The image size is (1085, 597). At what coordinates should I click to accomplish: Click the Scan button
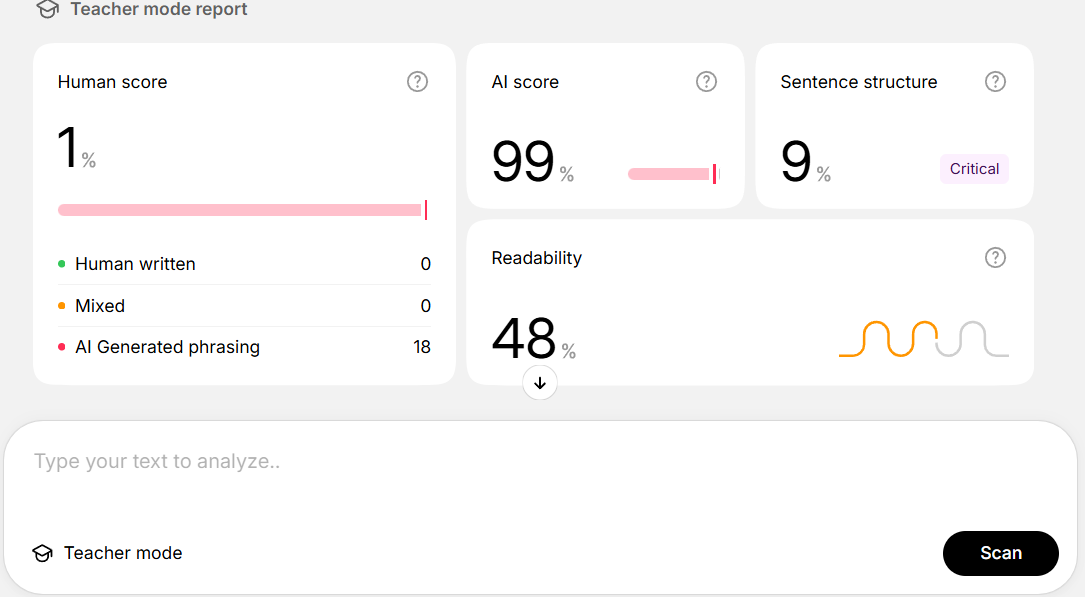[x=1001, y=553]
